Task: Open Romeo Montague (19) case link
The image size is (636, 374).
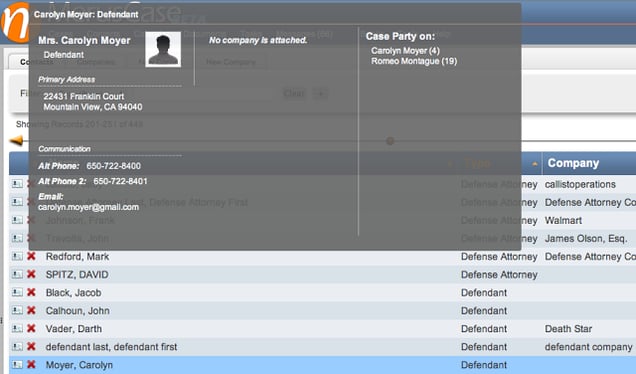Action: [414, 61]
